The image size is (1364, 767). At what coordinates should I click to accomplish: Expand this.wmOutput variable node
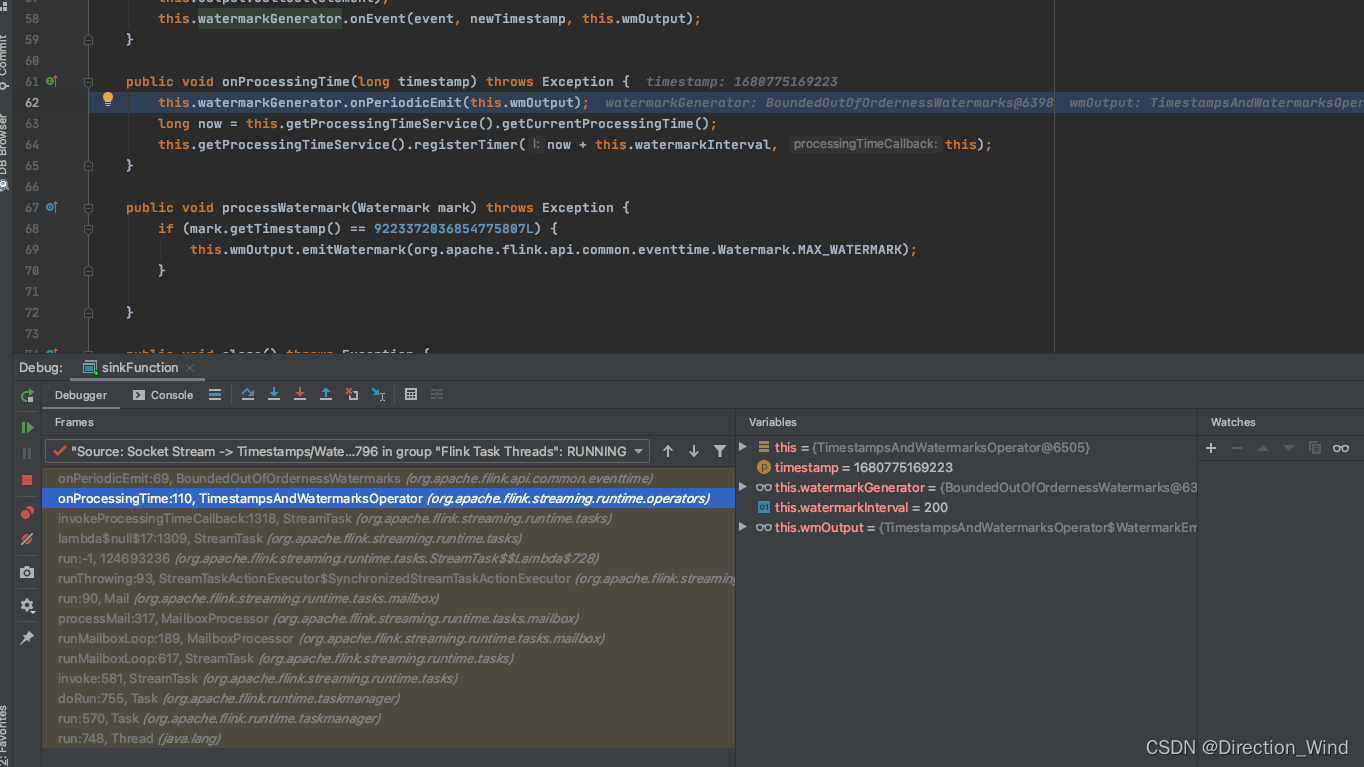pyautogui.click(x=743, y=527)
